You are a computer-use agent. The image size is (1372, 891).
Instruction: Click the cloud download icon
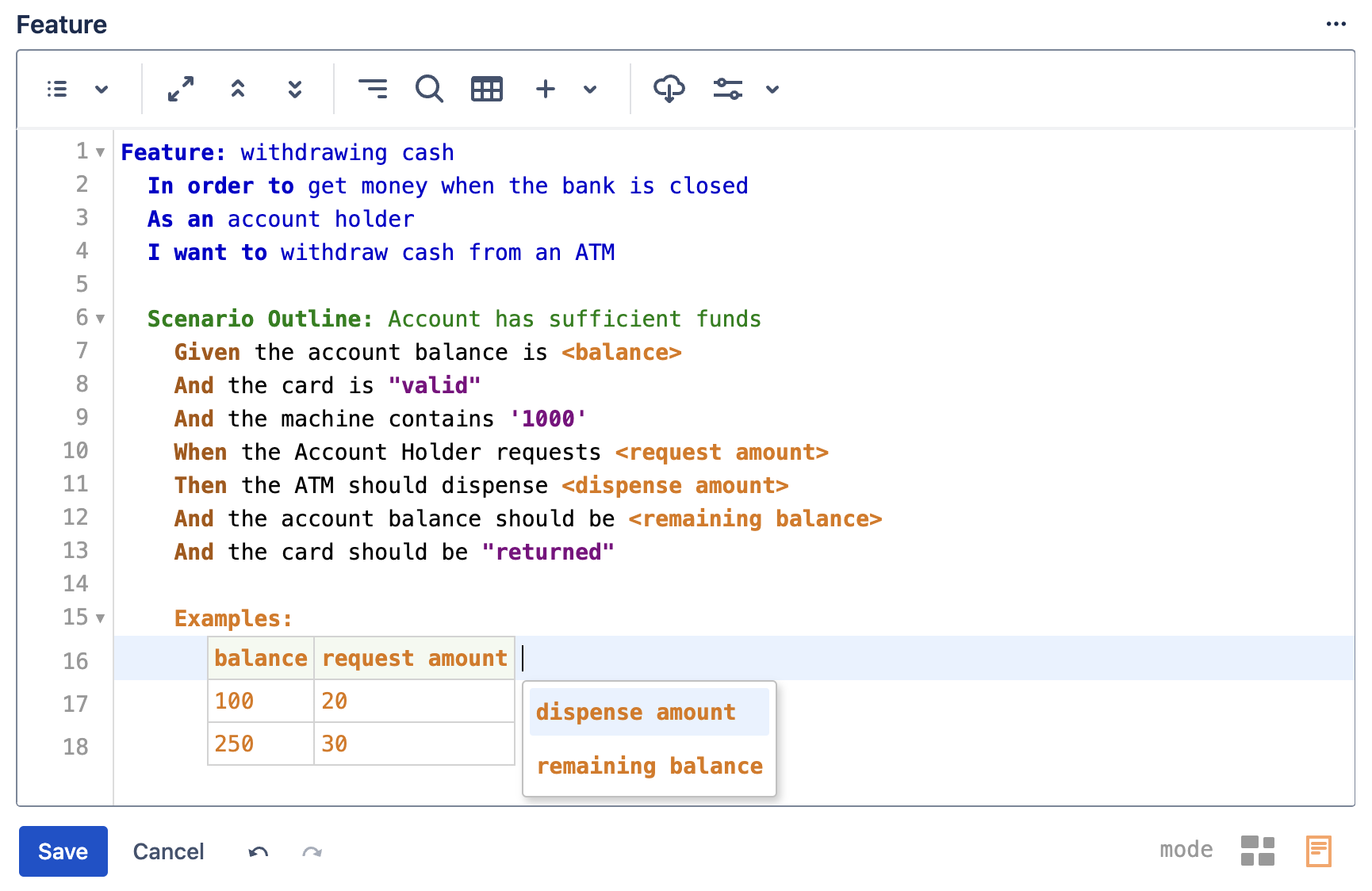pyautogui.click(x=669, y=89)
